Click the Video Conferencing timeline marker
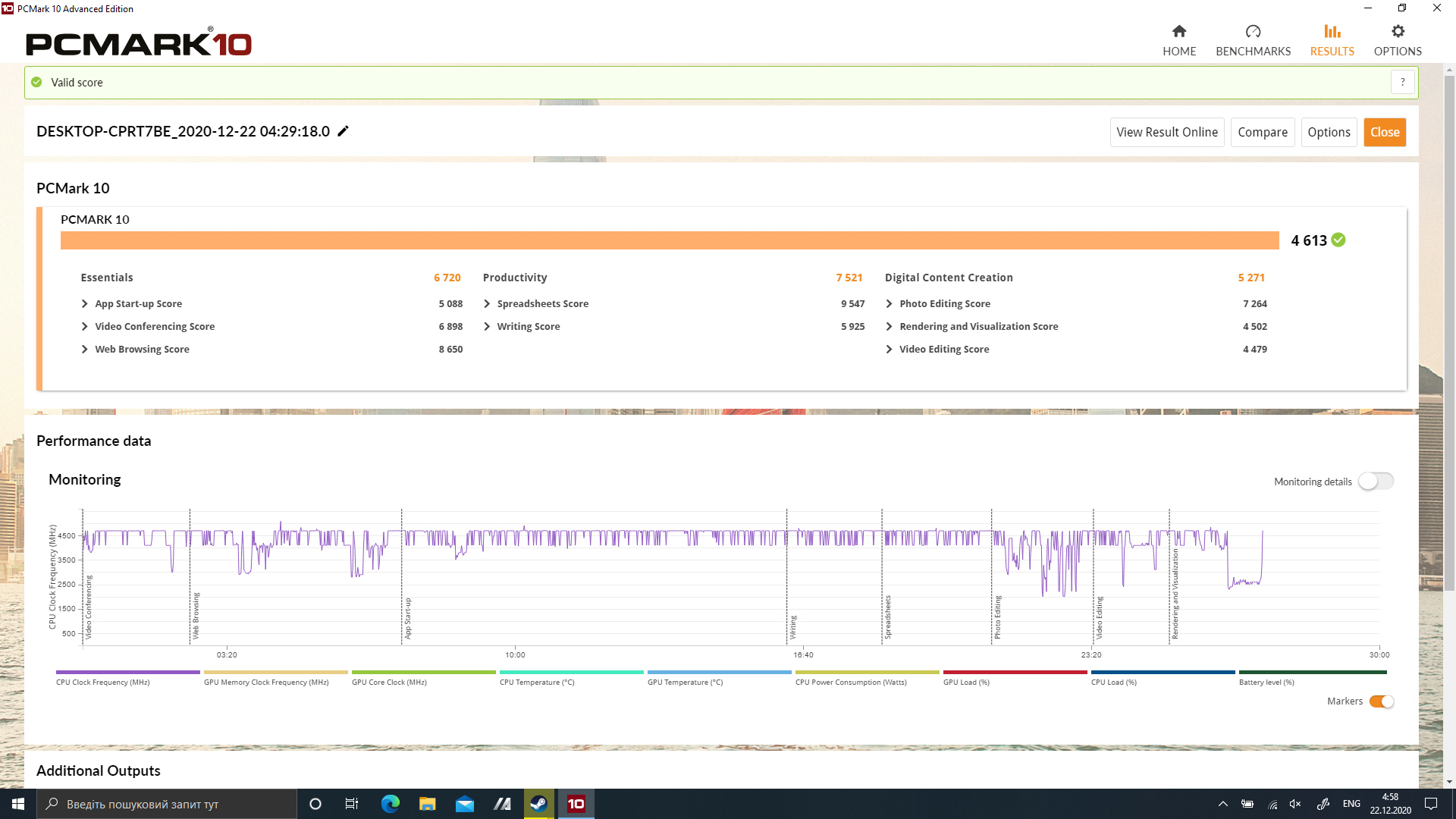1456x819 pixels. click(88, 607)
